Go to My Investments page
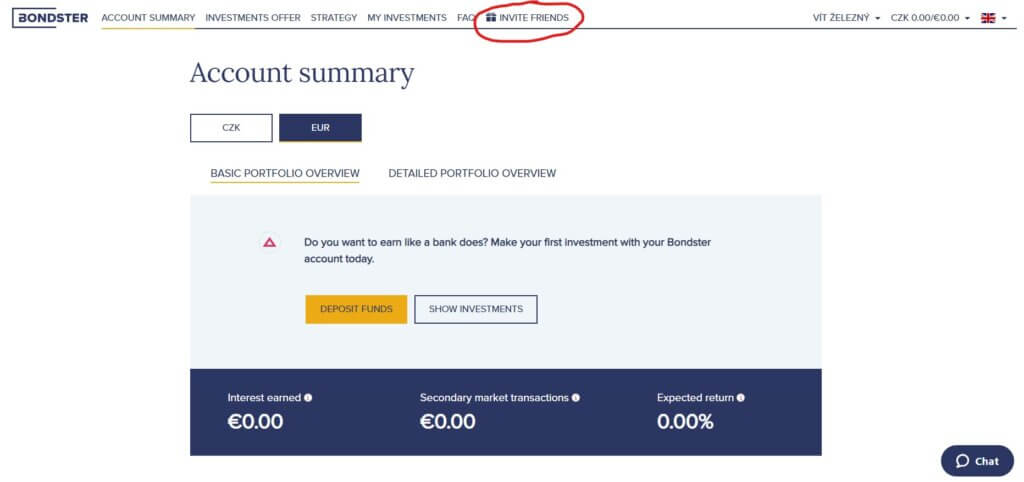 pyautogui.click(x=407, y=18)
